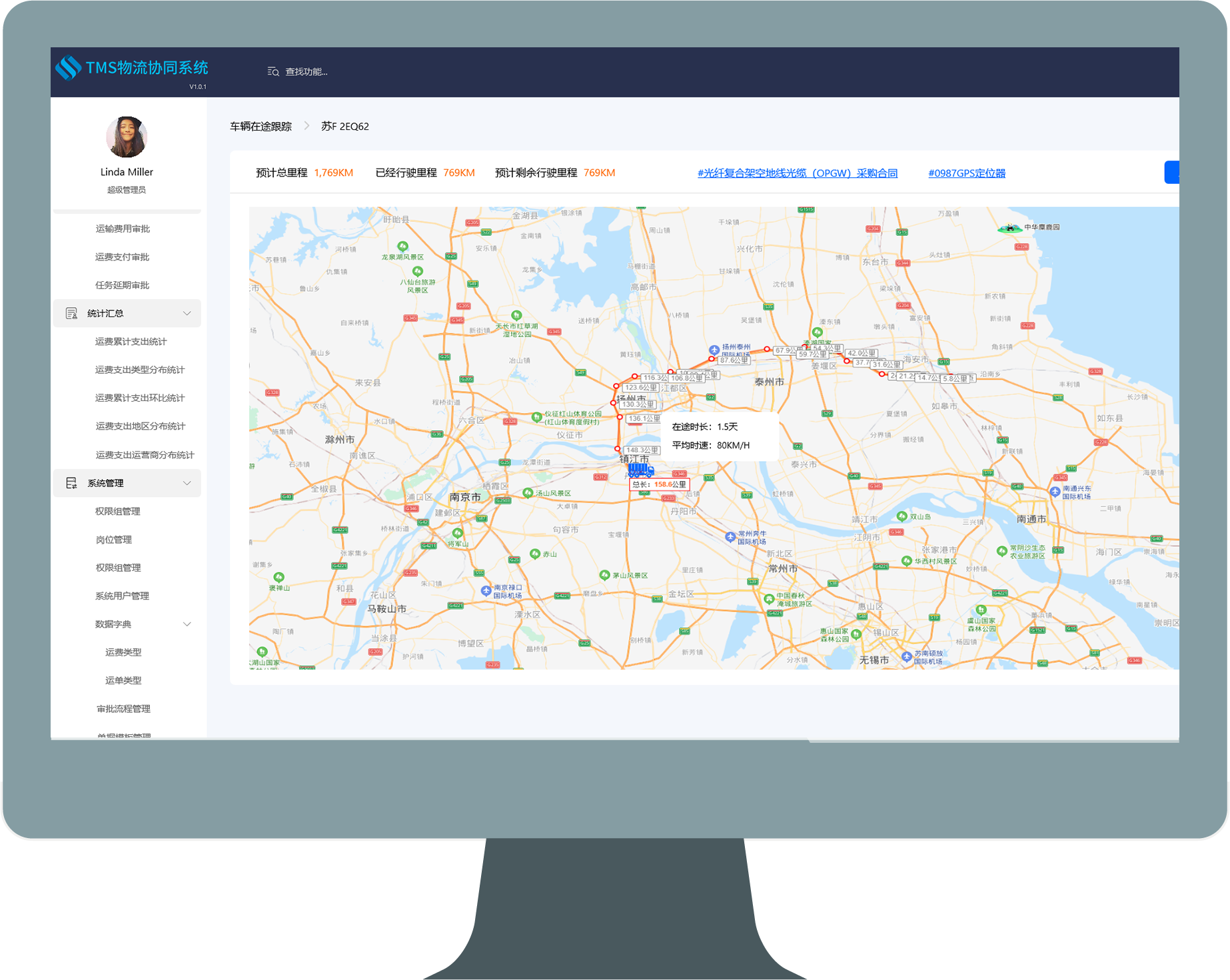The width and height of the screenshot is (1230, 980).
Task: Click the 87.6公里 route waypoint label
Action: coord(734,360)
